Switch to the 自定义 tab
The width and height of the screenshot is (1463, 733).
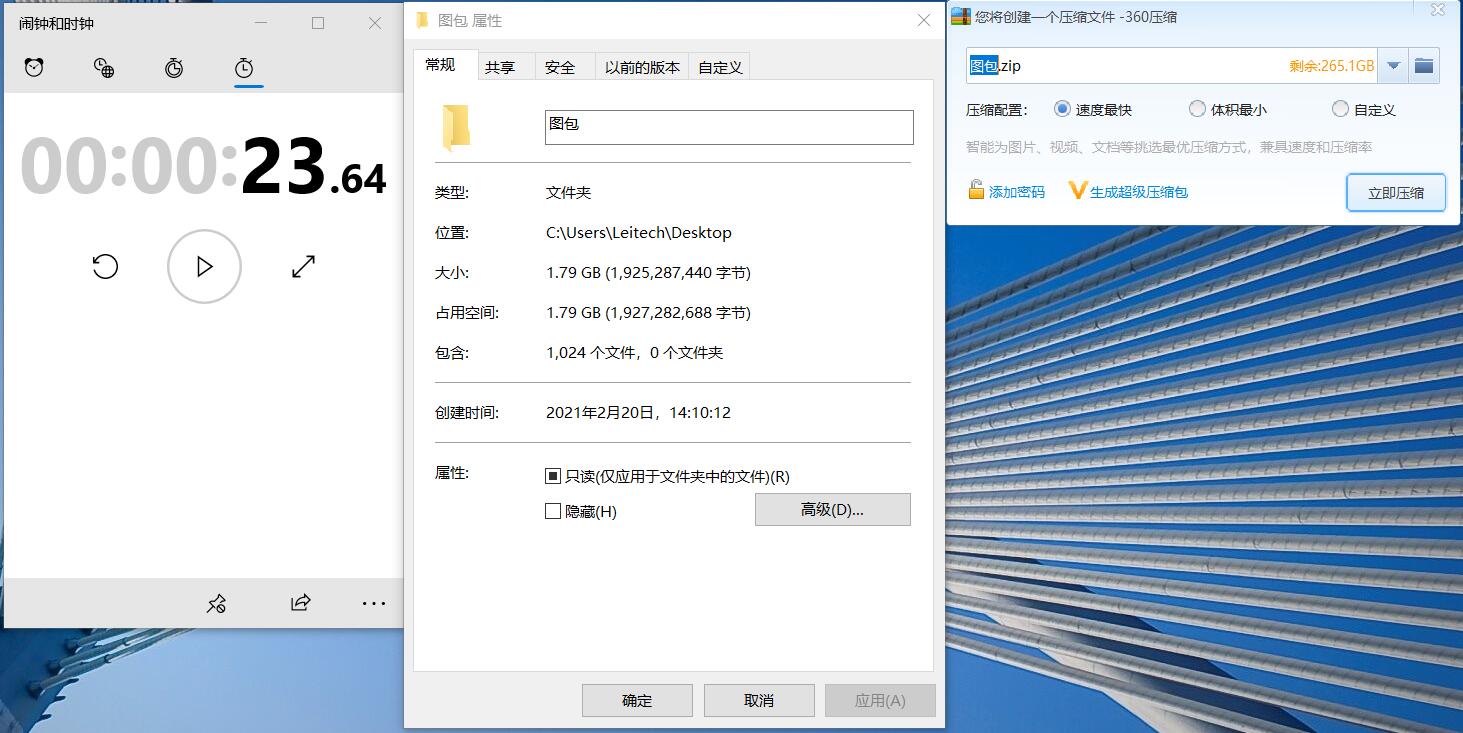pyautogui.click(x=720, y=67)
